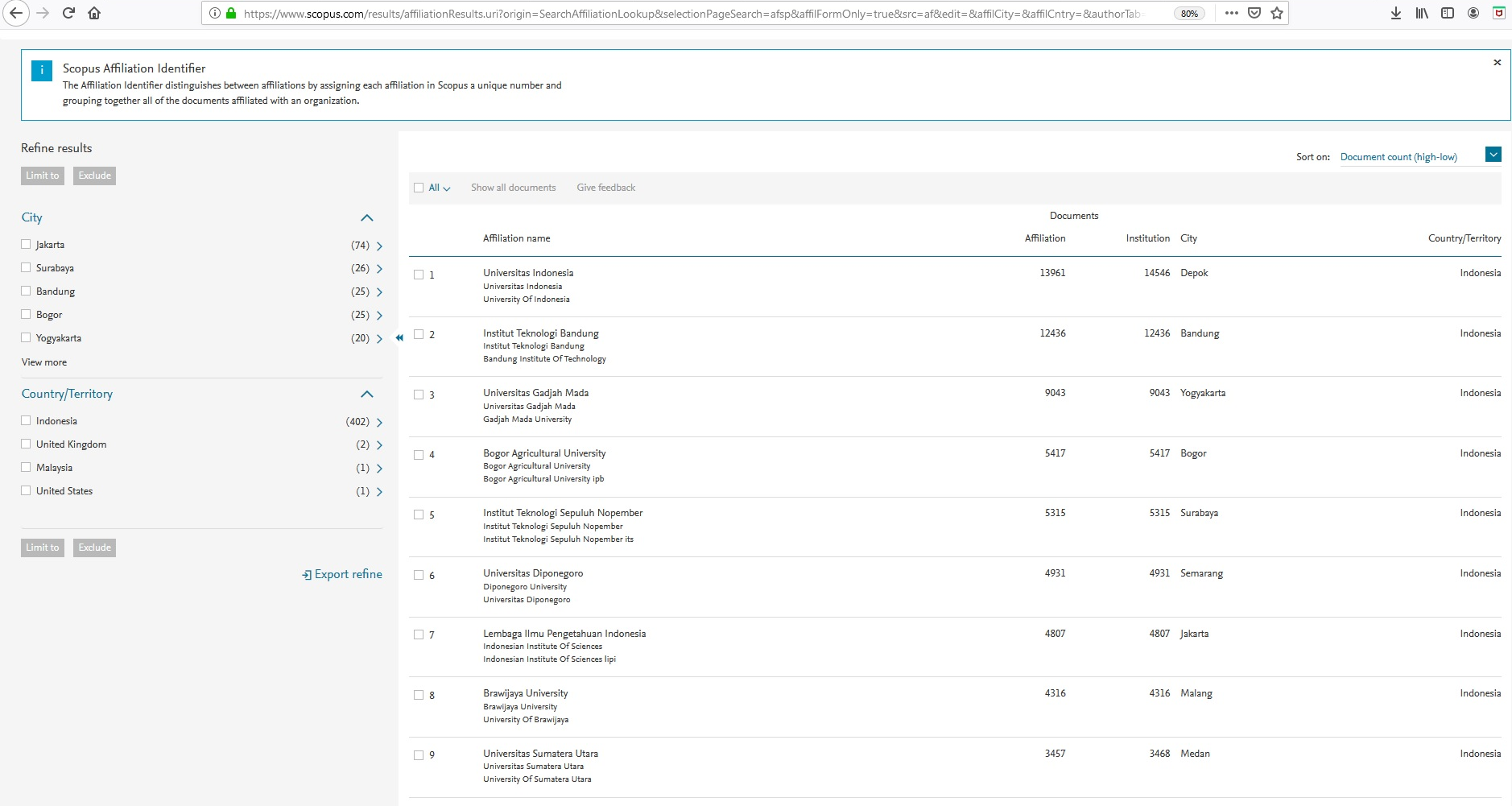
Task: Check the Jakarta city checkbox
Action: [x=26, y=244]
